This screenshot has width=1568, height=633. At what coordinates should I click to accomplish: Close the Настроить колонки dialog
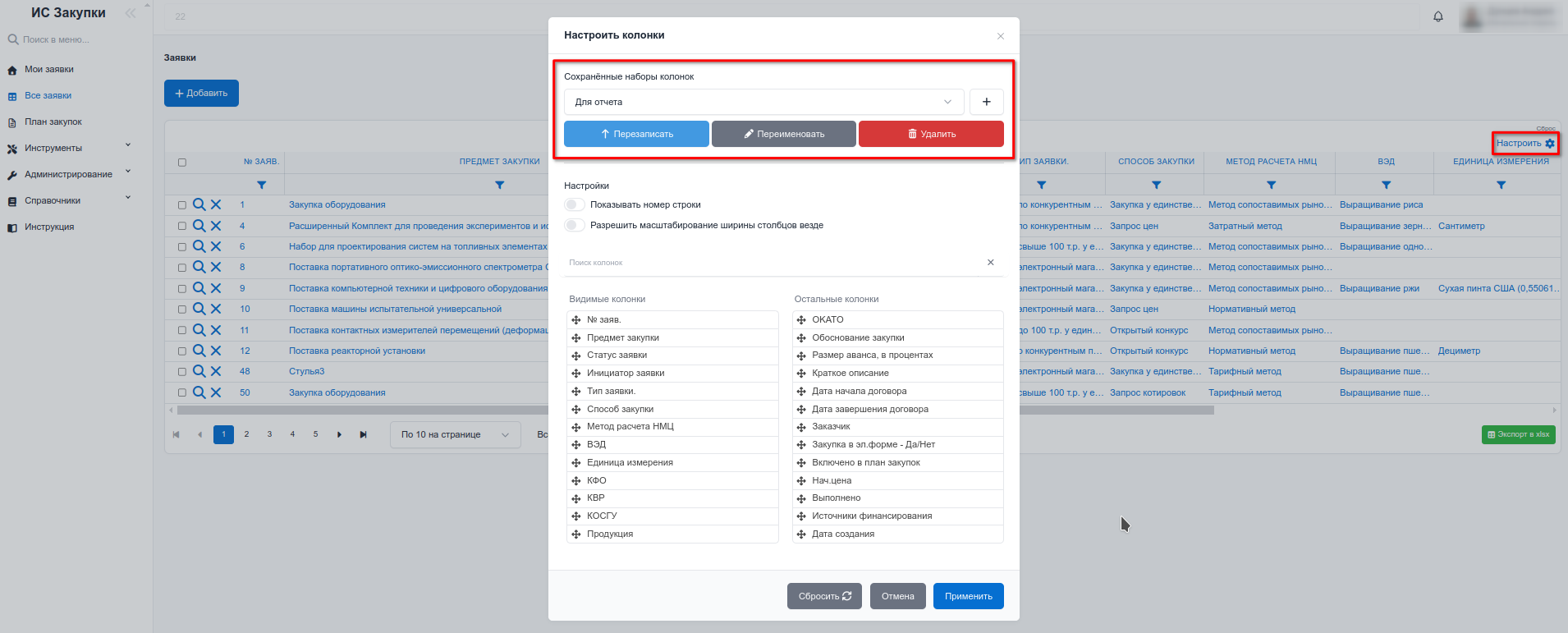tap(1000, 36)
